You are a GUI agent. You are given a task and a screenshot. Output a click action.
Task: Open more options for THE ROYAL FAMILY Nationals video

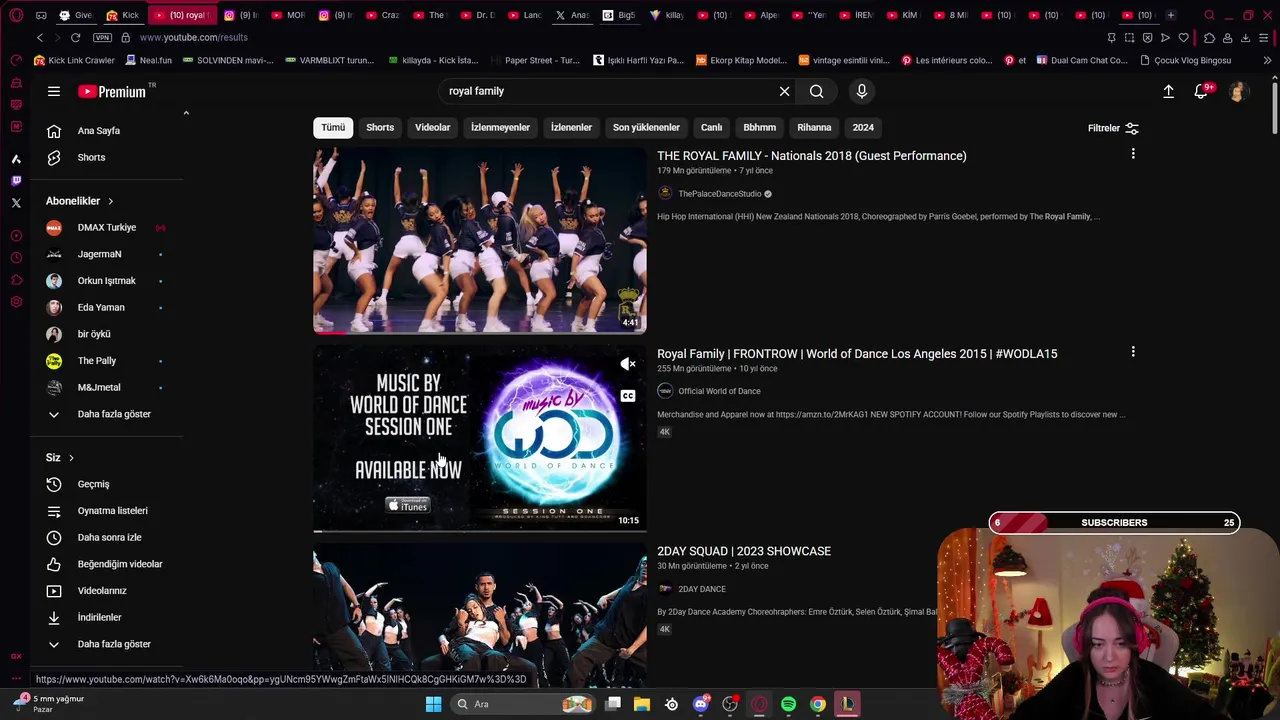[x=1133, y=154]
